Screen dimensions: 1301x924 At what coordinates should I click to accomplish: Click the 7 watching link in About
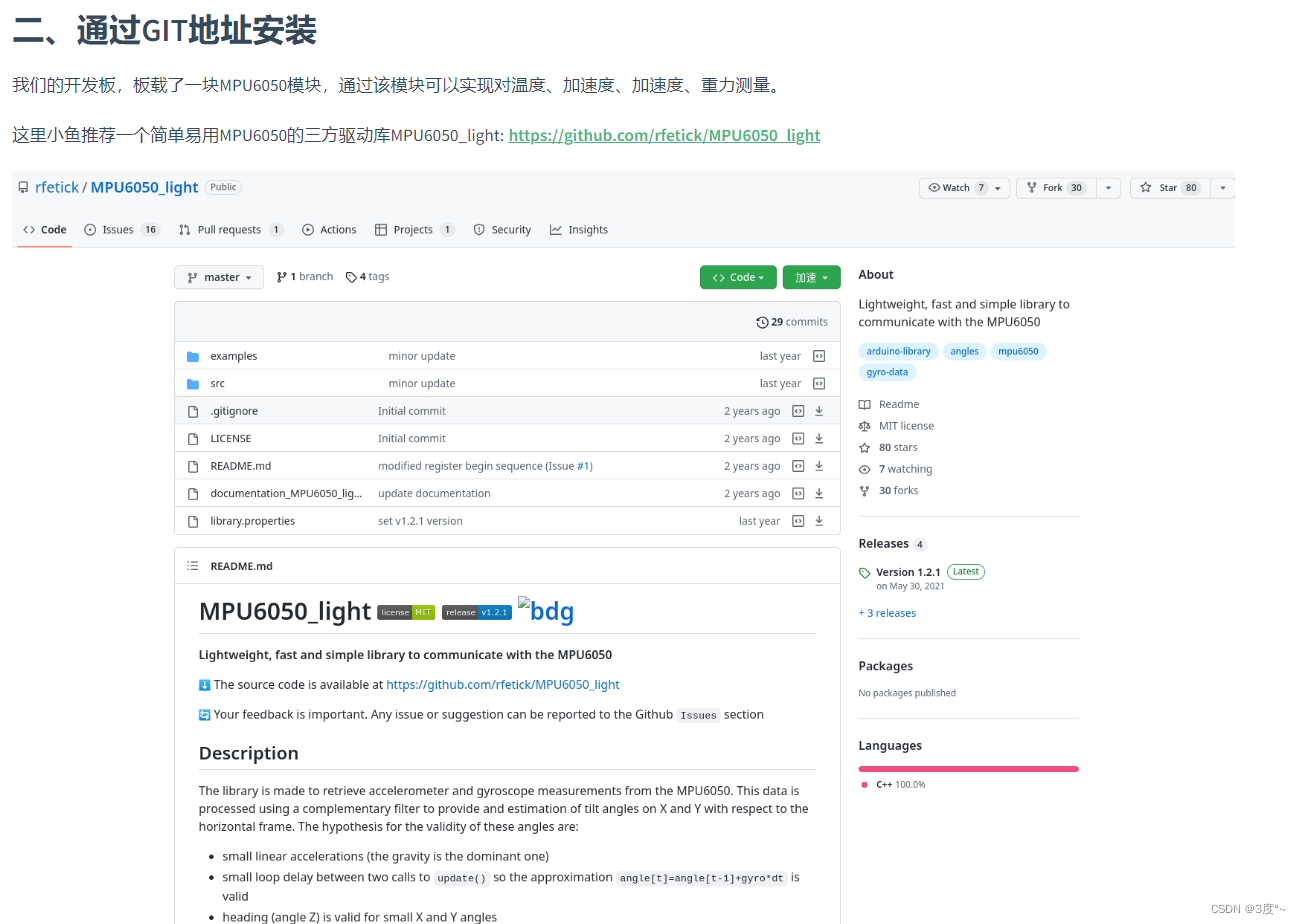tap(905, 469)
